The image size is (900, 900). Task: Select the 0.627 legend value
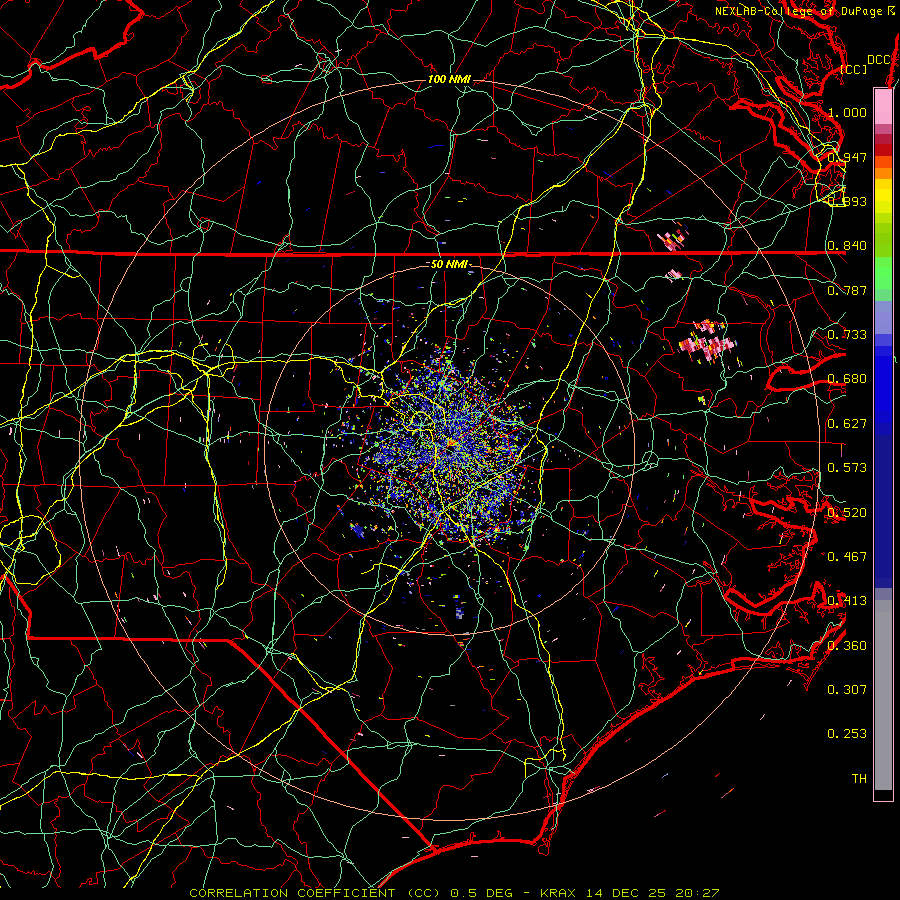click(847, 424)
